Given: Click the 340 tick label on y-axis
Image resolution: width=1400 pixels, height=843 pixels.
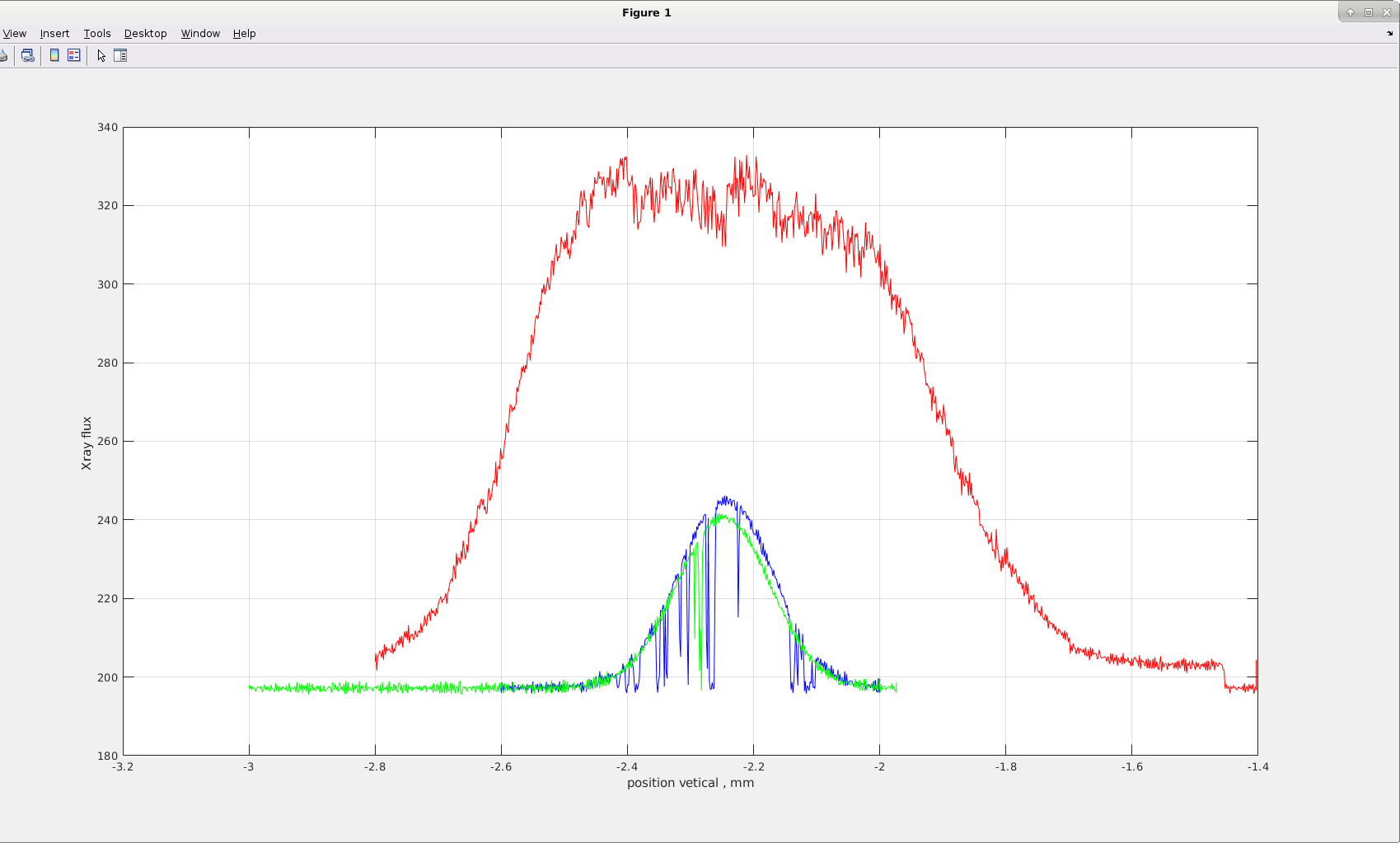Looking at the screenshot, I should click(107, 128).
